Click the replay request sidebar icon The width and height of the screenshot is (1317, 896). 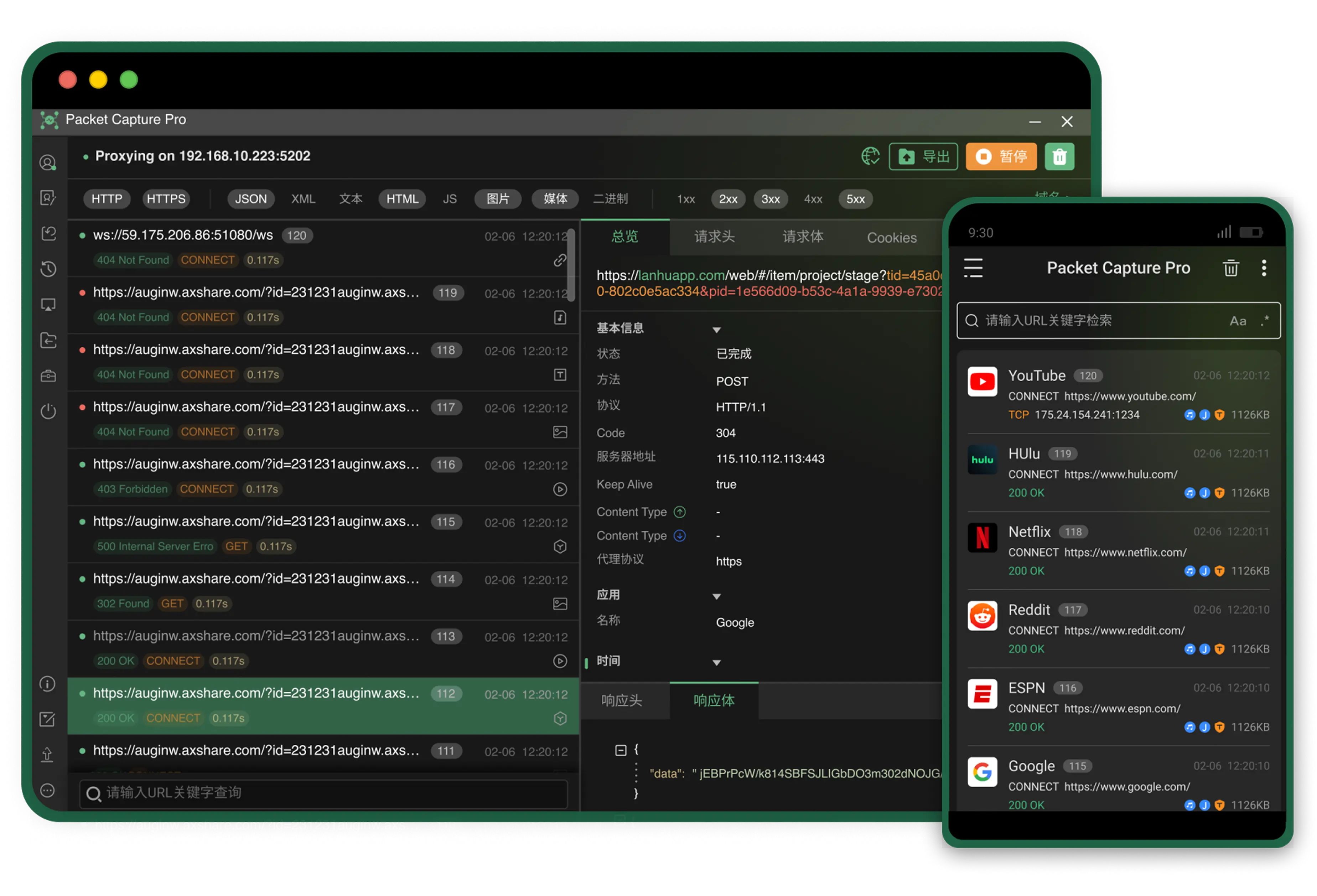tap(48, 233)
